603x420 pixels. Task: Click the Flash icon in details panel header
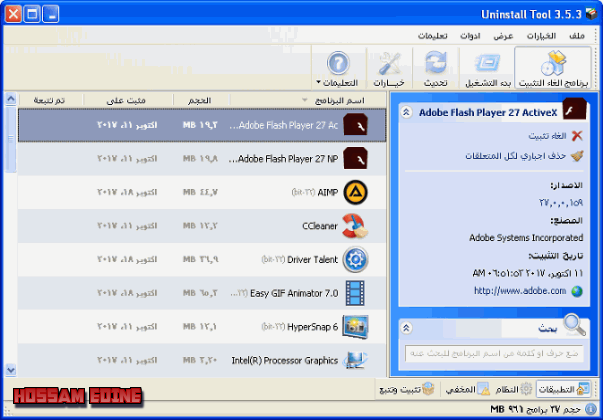(x=575, y=109)
